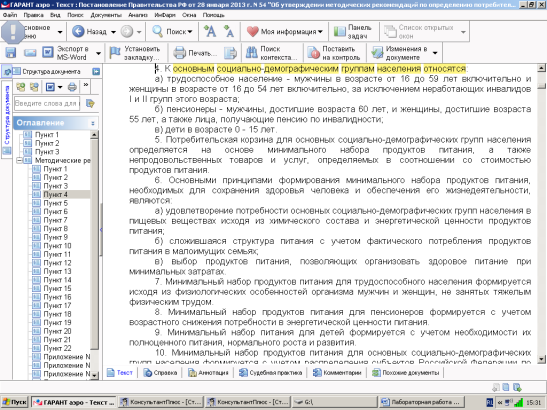
Task: Open Моя информация heart icon
Action: coord(252,31)
